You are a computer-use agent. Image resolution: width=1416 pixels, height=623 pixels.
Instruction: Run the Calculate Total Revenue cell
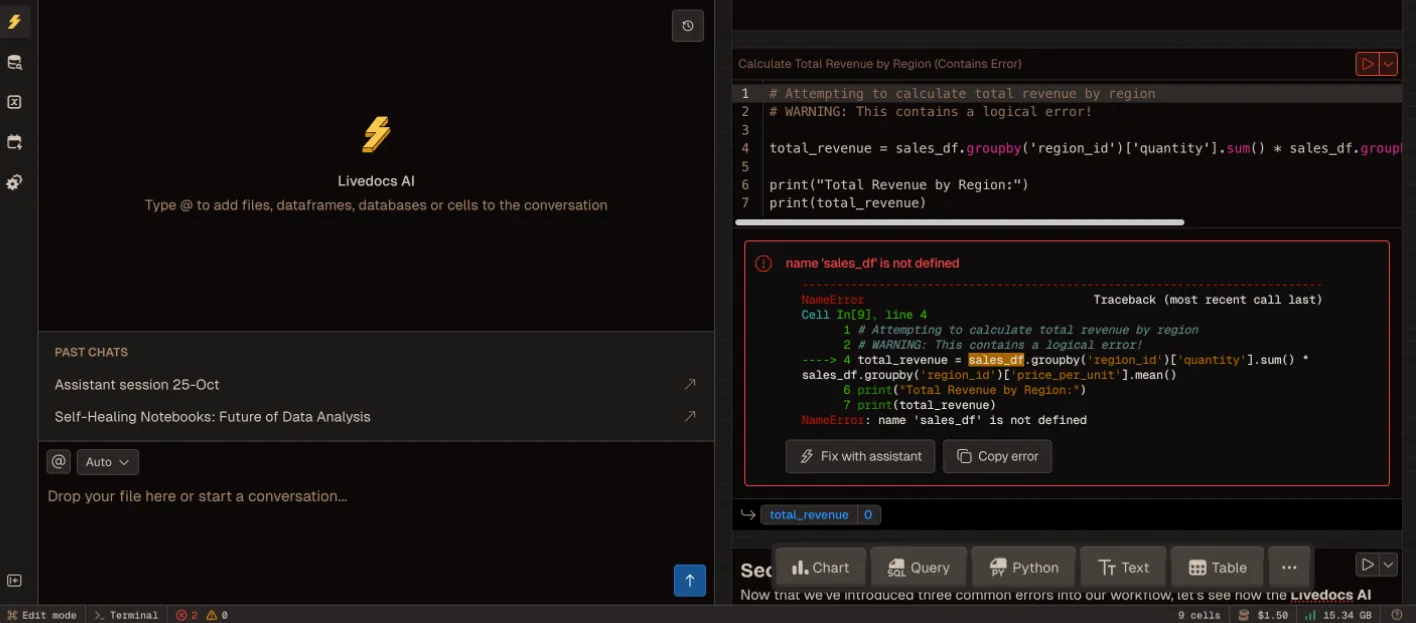[x=1366, y=63]
